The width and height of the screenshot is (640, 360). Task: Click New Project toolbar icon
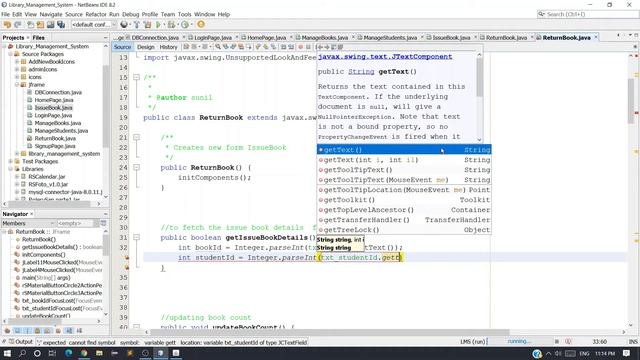40,24
